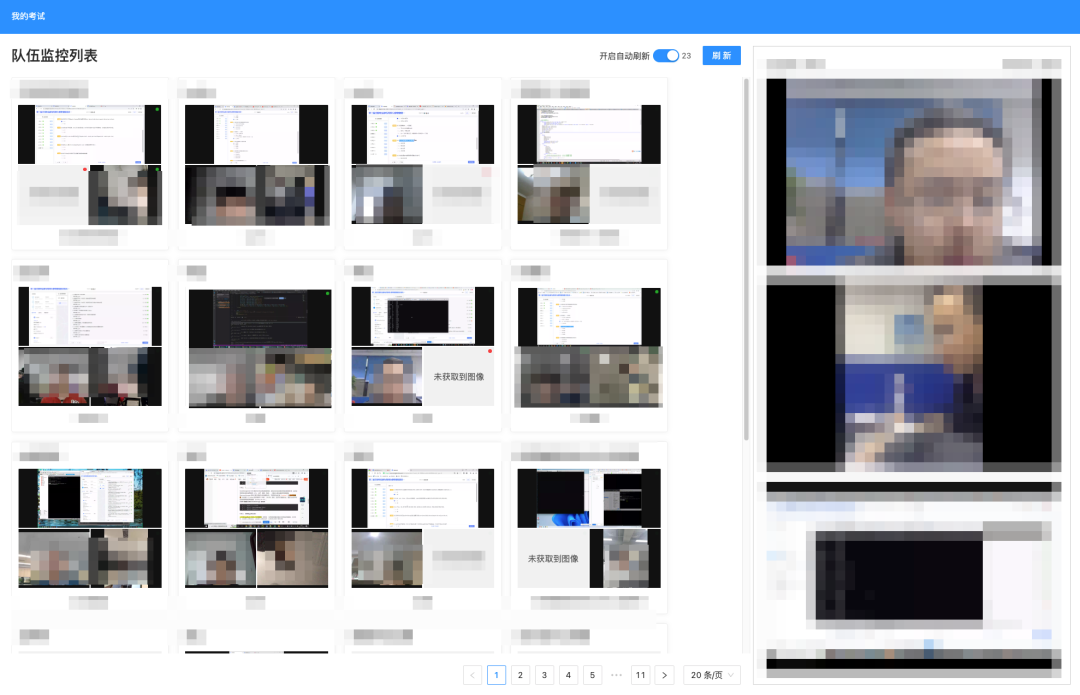Jump to page 4 in pagination

568,675
